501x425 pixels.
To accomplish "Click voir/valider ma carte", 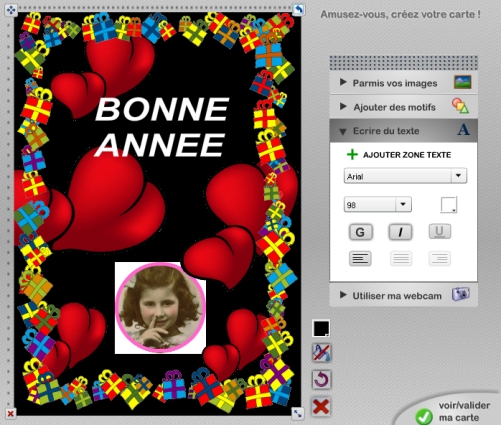I will pyautogui.click(x=464, y=412).
